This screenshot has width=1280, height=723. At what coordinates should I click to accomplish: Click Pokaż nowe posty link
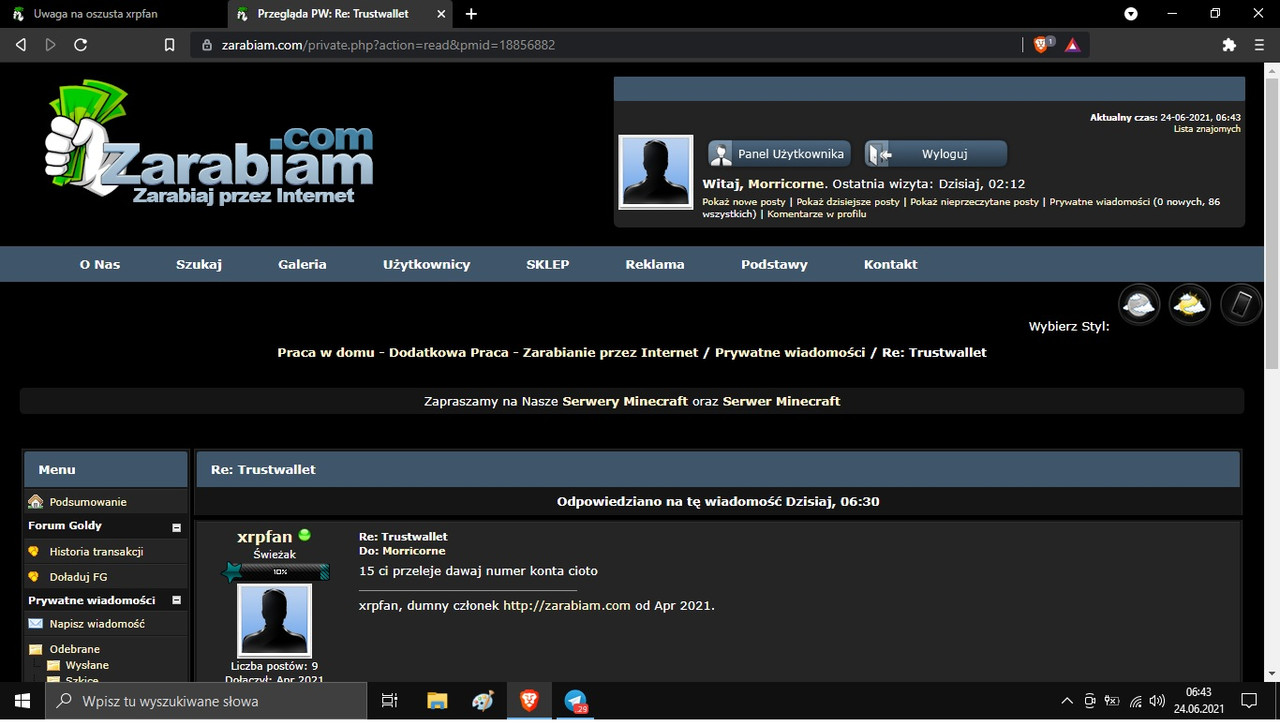[x=744, y=202]
